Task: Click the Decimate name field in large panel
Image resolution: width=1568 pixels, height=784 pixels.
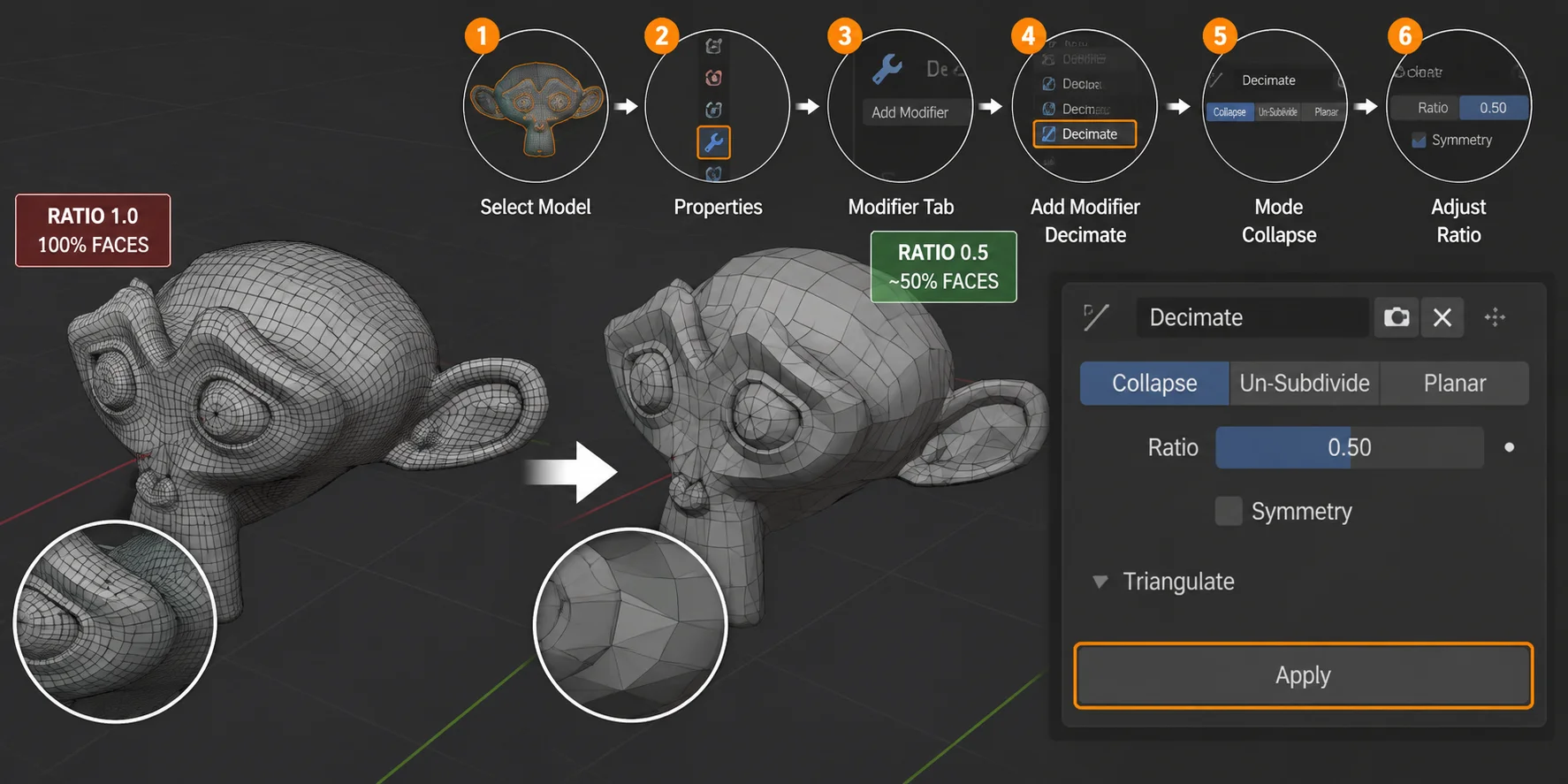Action: point(1252,317)
